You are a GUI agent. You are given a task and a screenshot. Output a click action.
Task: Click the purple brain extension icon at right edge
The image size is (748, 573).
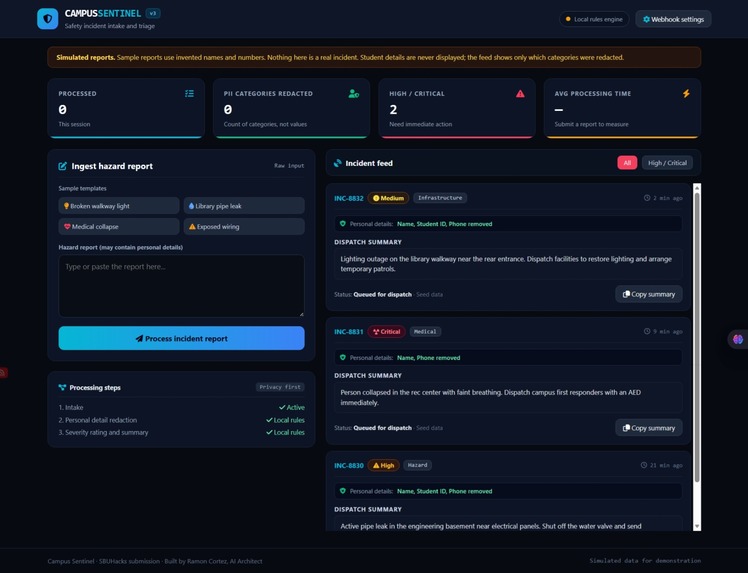pyautogui.click(x=738, y=339)
